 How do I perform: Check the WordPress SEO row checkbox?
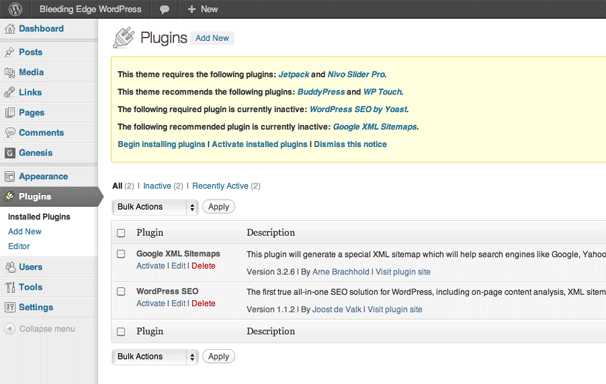[121, 291]
